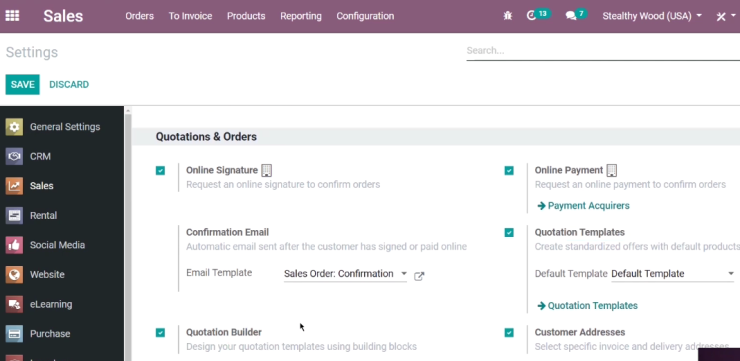Screen dimensions: 740x361
Task: Toggle the Quotation Builder checkbox
Action: point(160,333)
